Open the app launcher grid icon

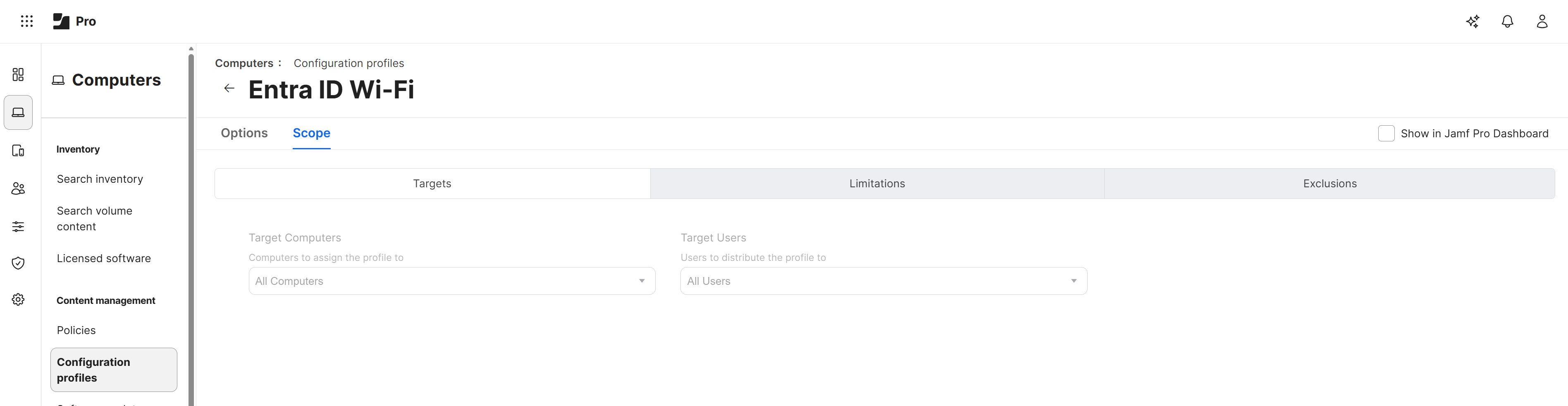pyautogui.click(x=27, y=21)
